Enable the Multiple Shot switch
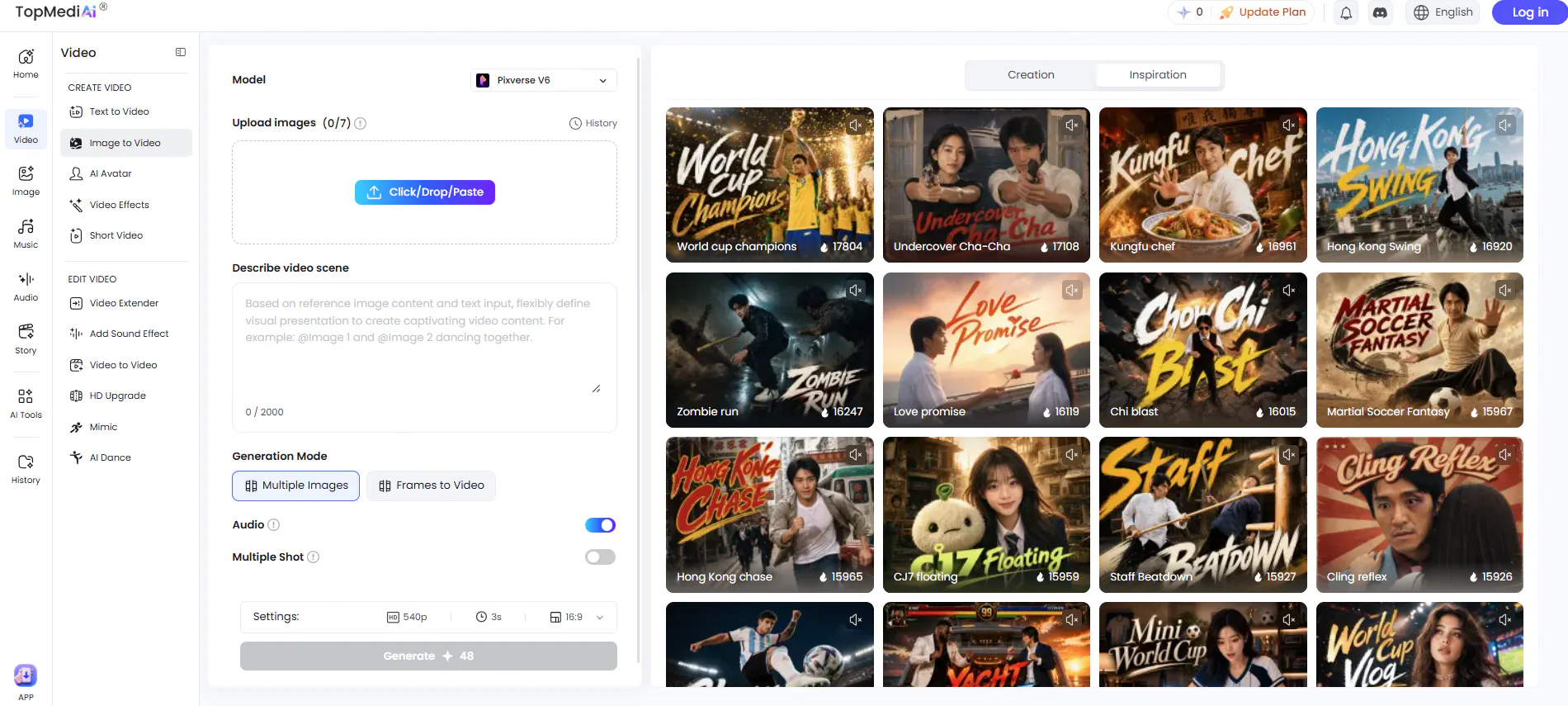Screen dimensions: 1568x706 [600, 557]
